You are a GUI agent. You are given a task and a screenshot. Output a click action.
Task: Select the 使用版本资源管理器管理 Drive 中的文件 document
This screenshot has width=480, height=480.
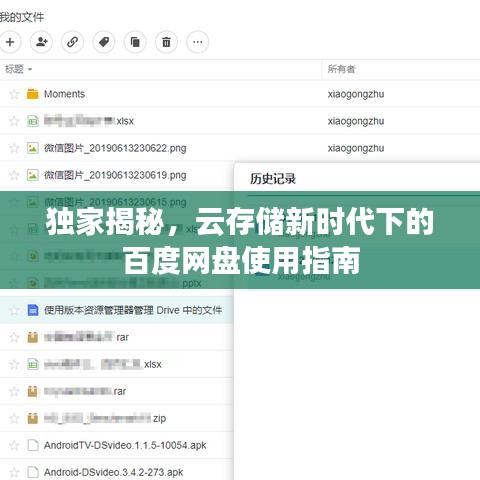click(133, 310)
